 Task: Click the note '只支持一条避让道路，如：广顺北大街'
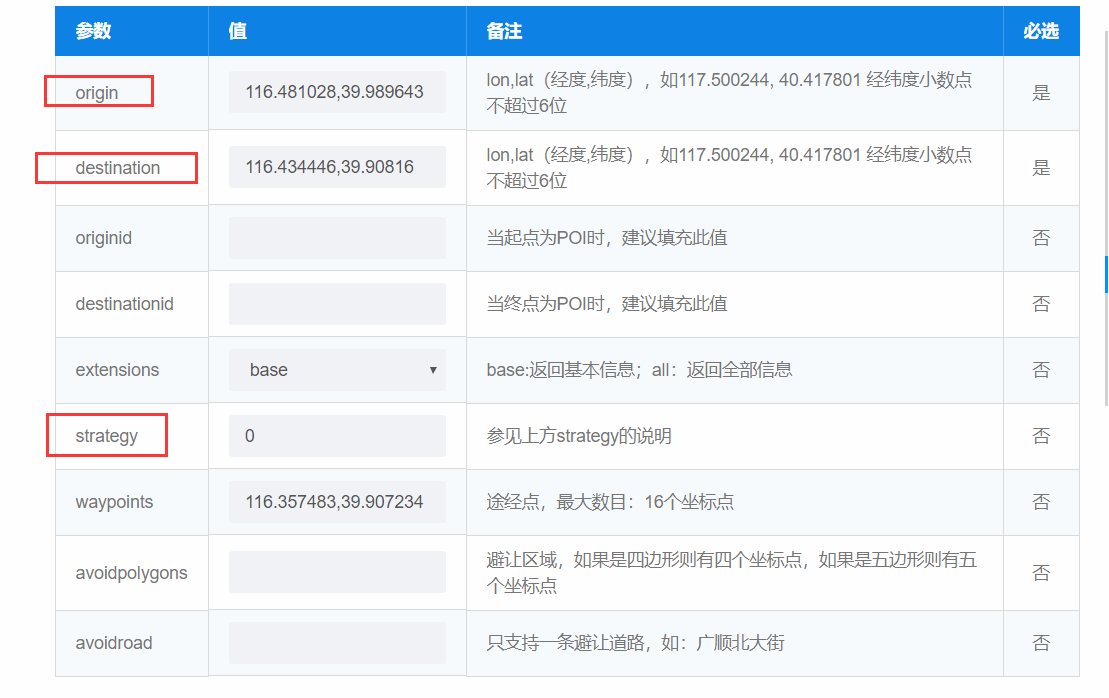(x=636, y=643)
